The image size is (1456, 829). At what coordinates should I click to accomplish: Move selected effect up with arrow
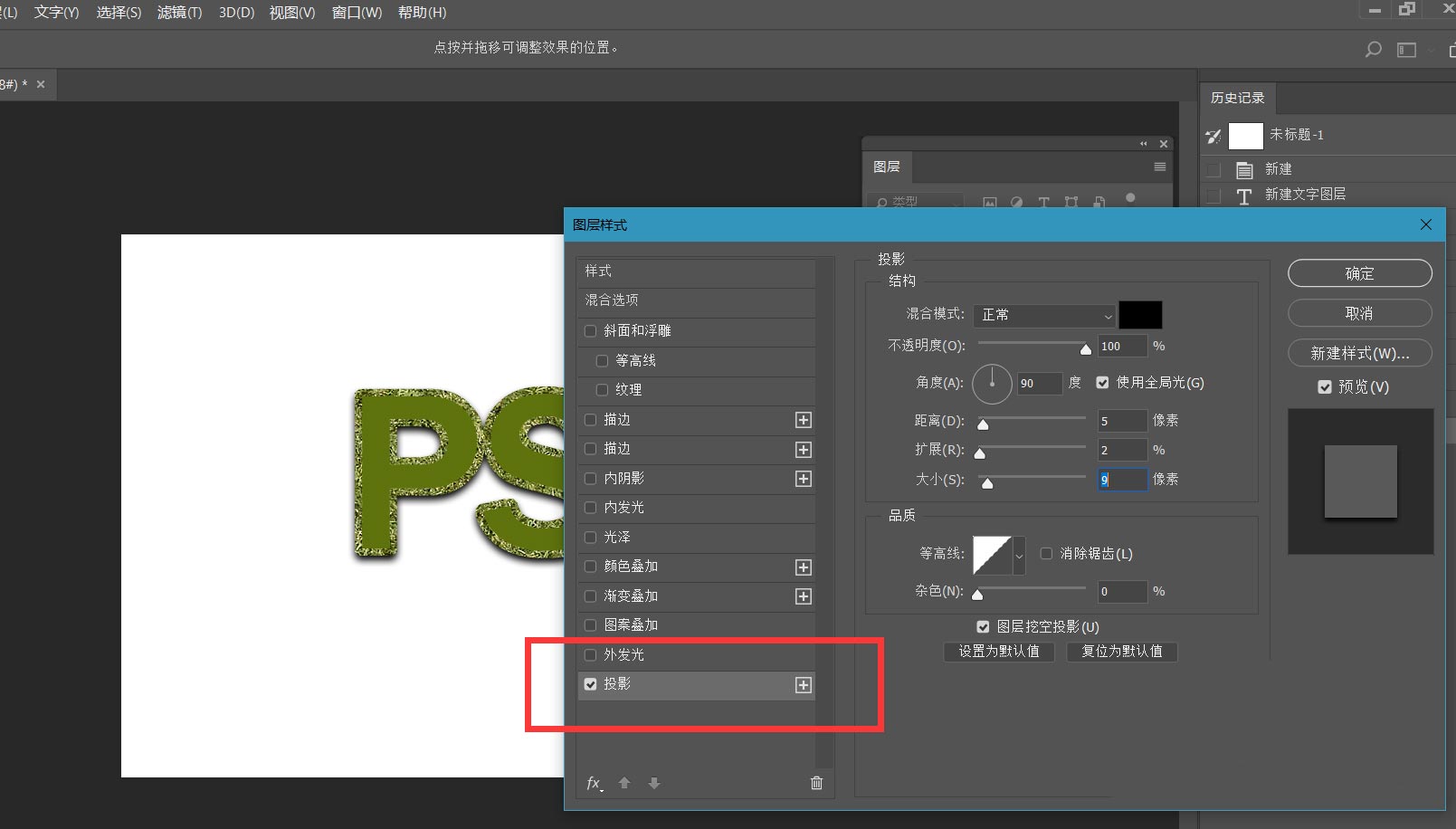coord(624,783)
